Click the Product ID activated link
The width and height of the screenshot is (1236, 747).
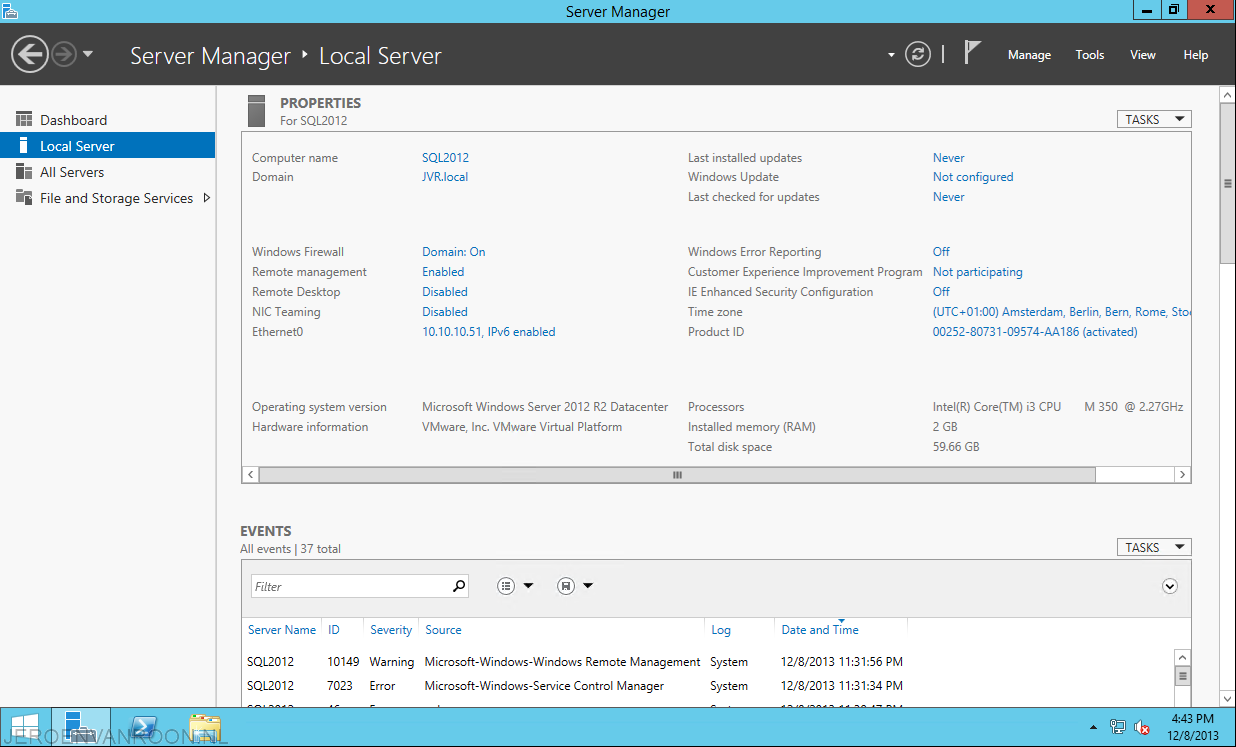(1035, 332)
